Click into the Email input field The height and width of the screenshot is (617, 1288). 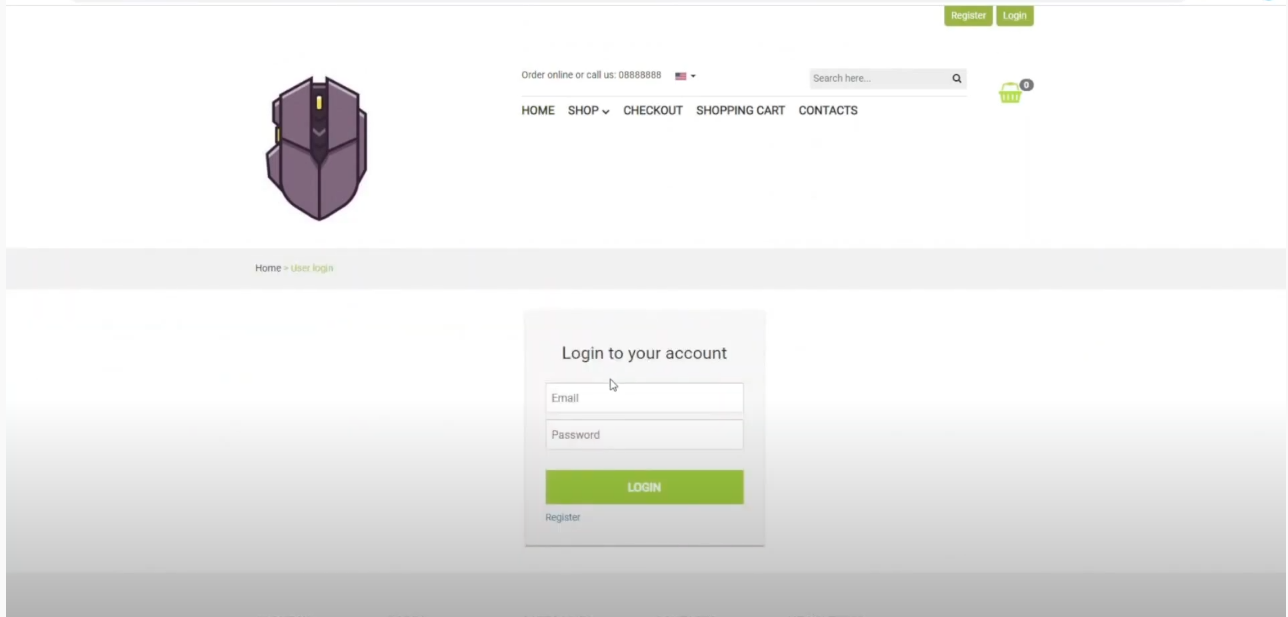(x=644, y=398)
